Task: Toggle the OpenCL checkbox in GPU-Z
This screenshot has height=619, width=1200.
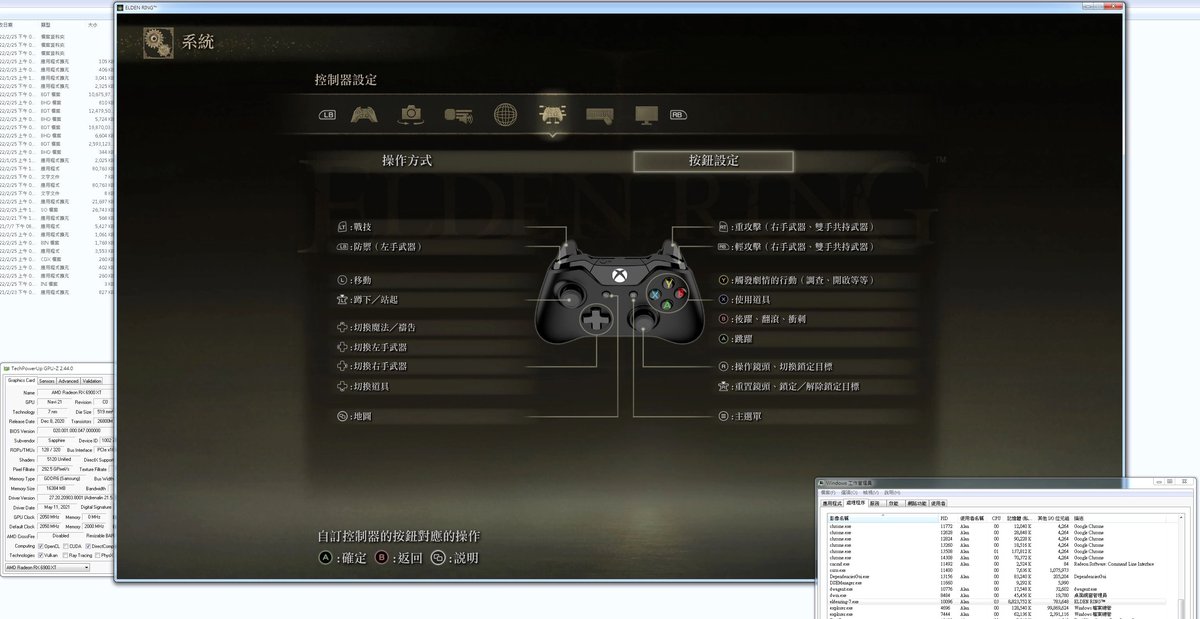Action: (x=40, y=546)
